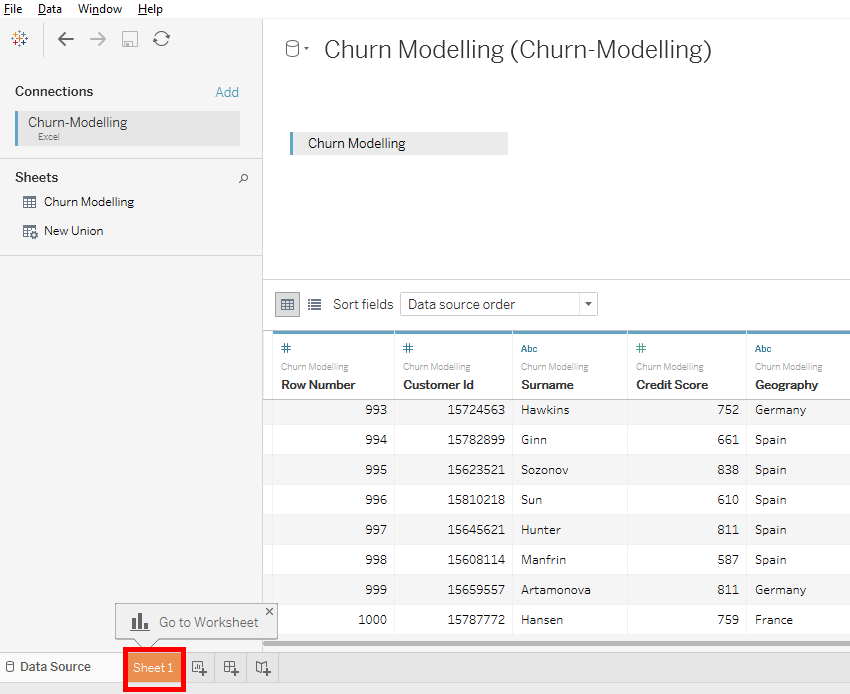
Task: Select the New Union item
Action: [x=73, y=231]
